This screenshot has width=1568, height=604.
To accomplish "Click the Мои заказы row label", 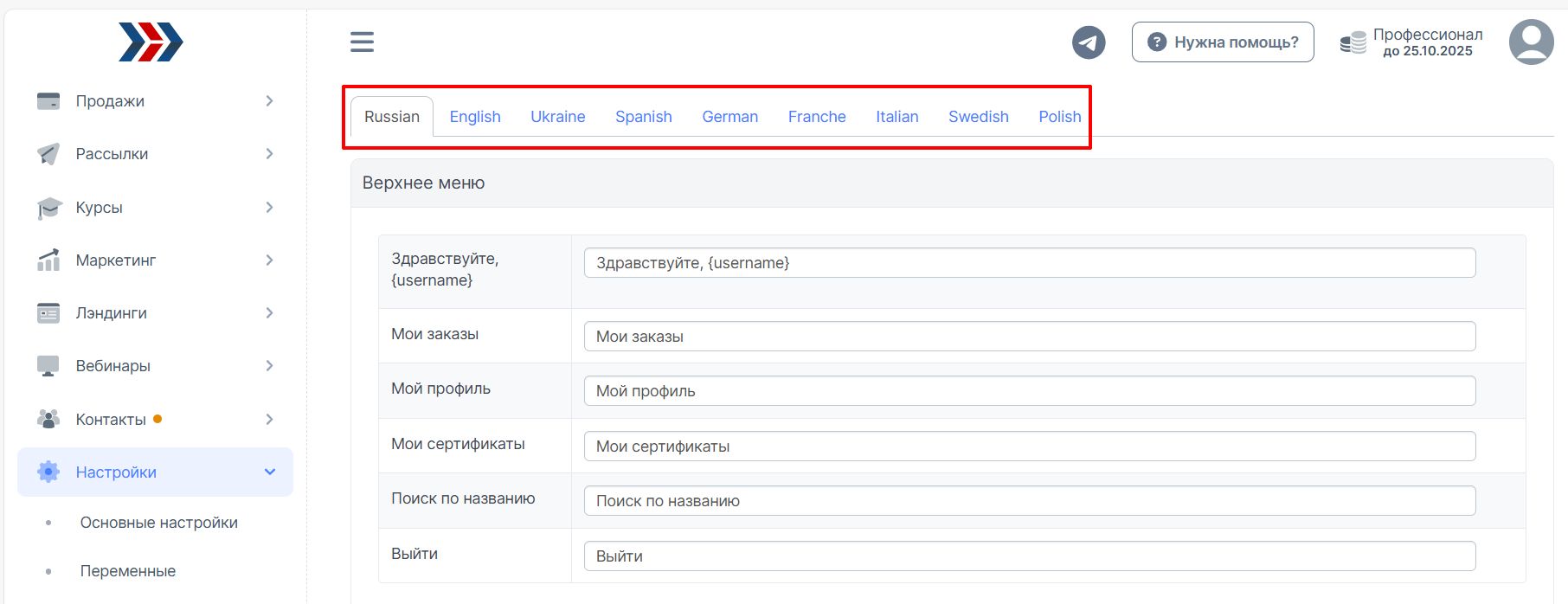I will (434, 334).
